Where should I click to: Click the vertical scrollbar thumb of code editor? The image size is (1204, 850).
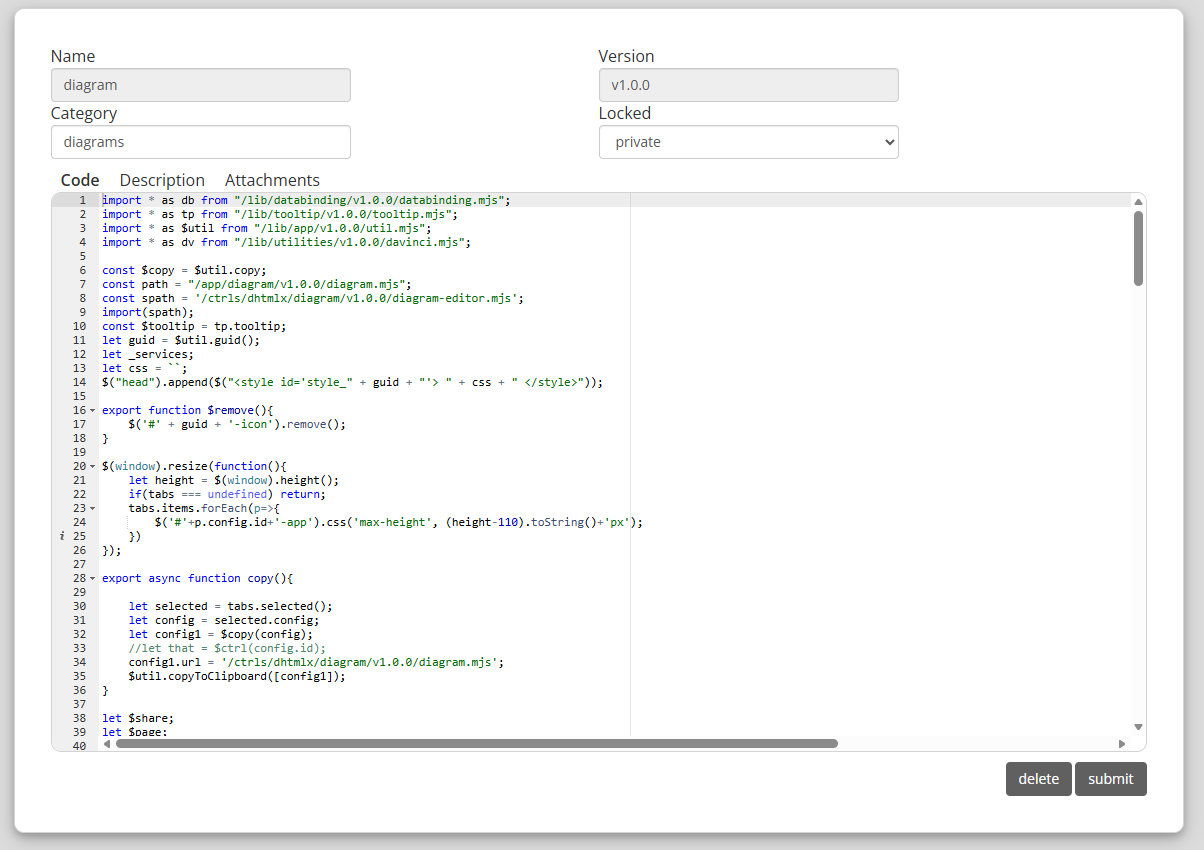click(1138, 248)
